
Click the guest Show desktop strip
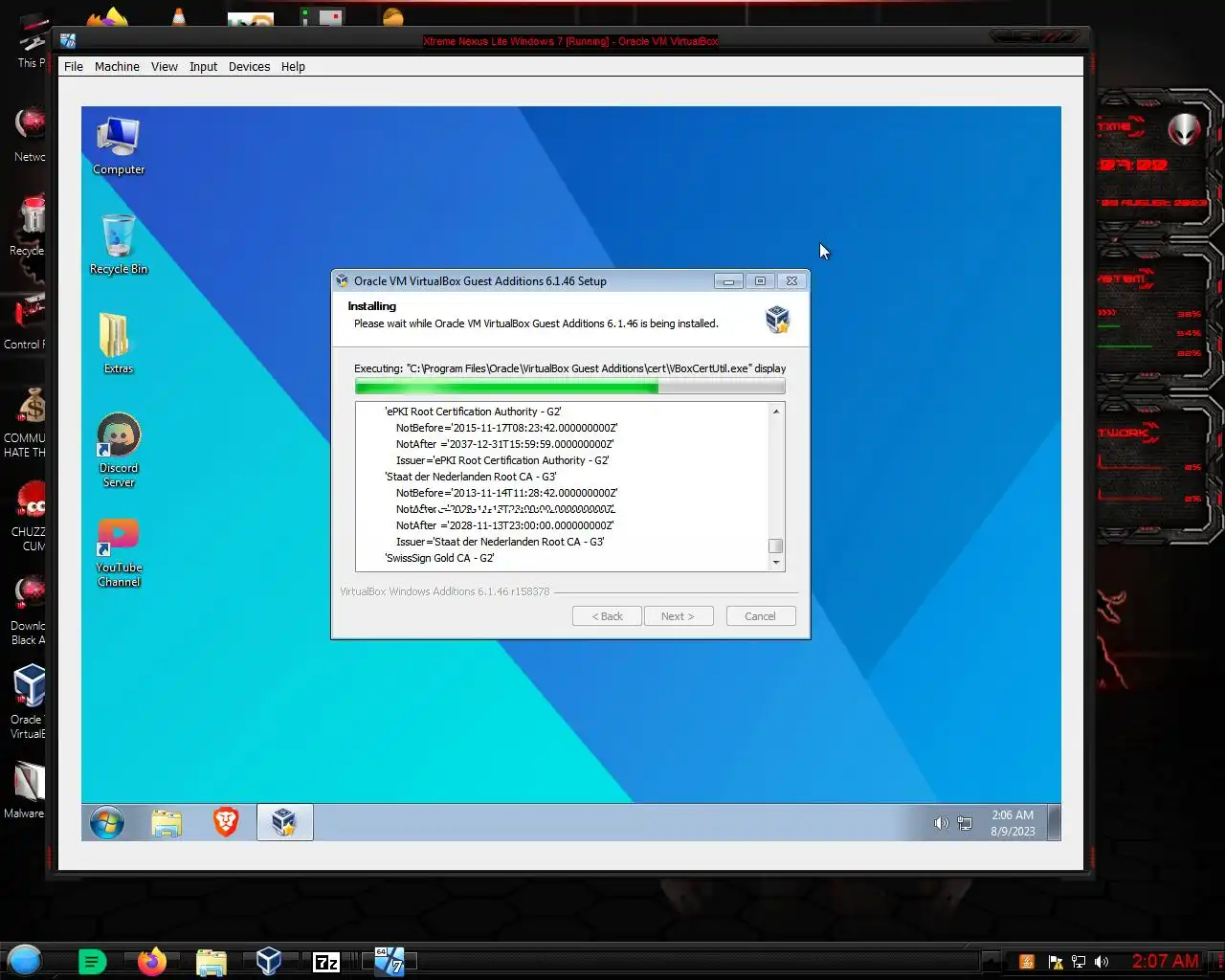coord(1054,822)
